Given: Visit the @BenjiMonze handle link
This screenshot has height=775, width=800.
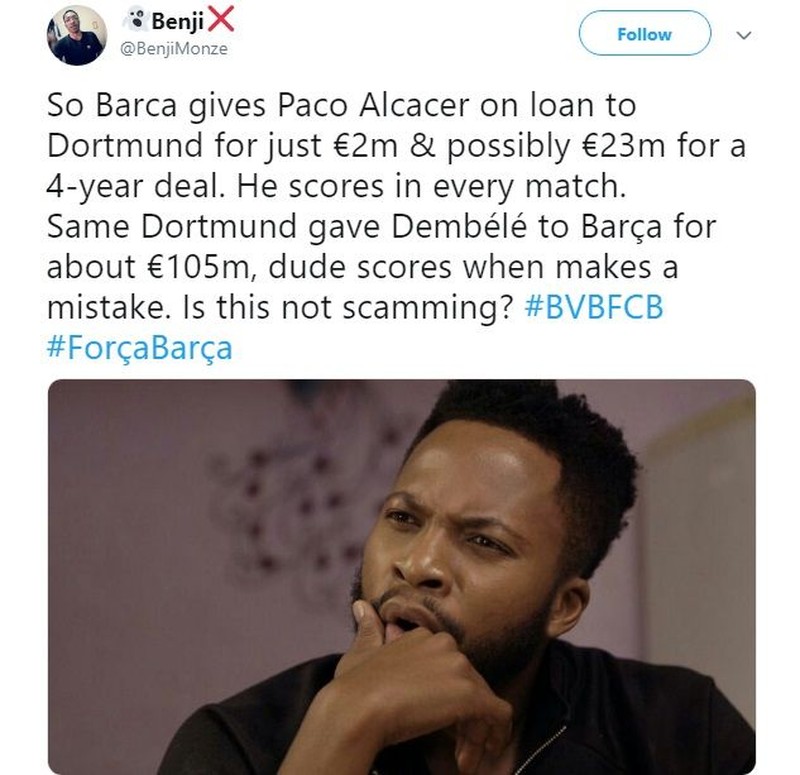Looking at the screenshot, I should 174,48.
